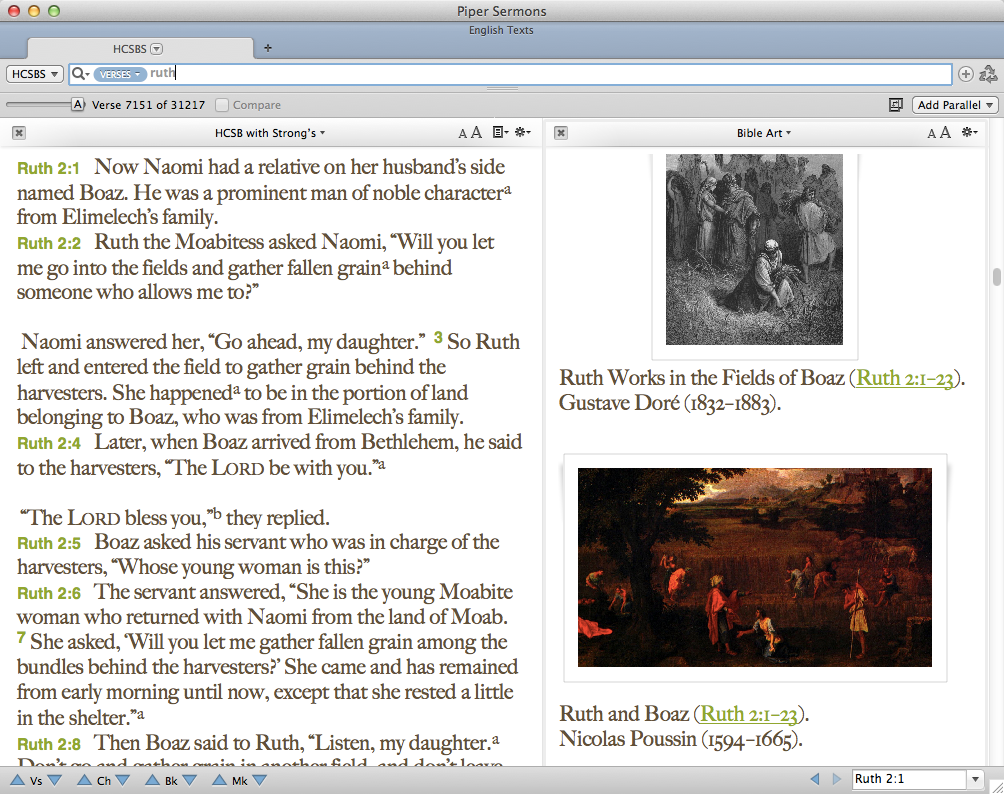Click the "Gustave Doré (1832–1883)." caption
This screenshot has width=1004, height=794.
(670, 403)
